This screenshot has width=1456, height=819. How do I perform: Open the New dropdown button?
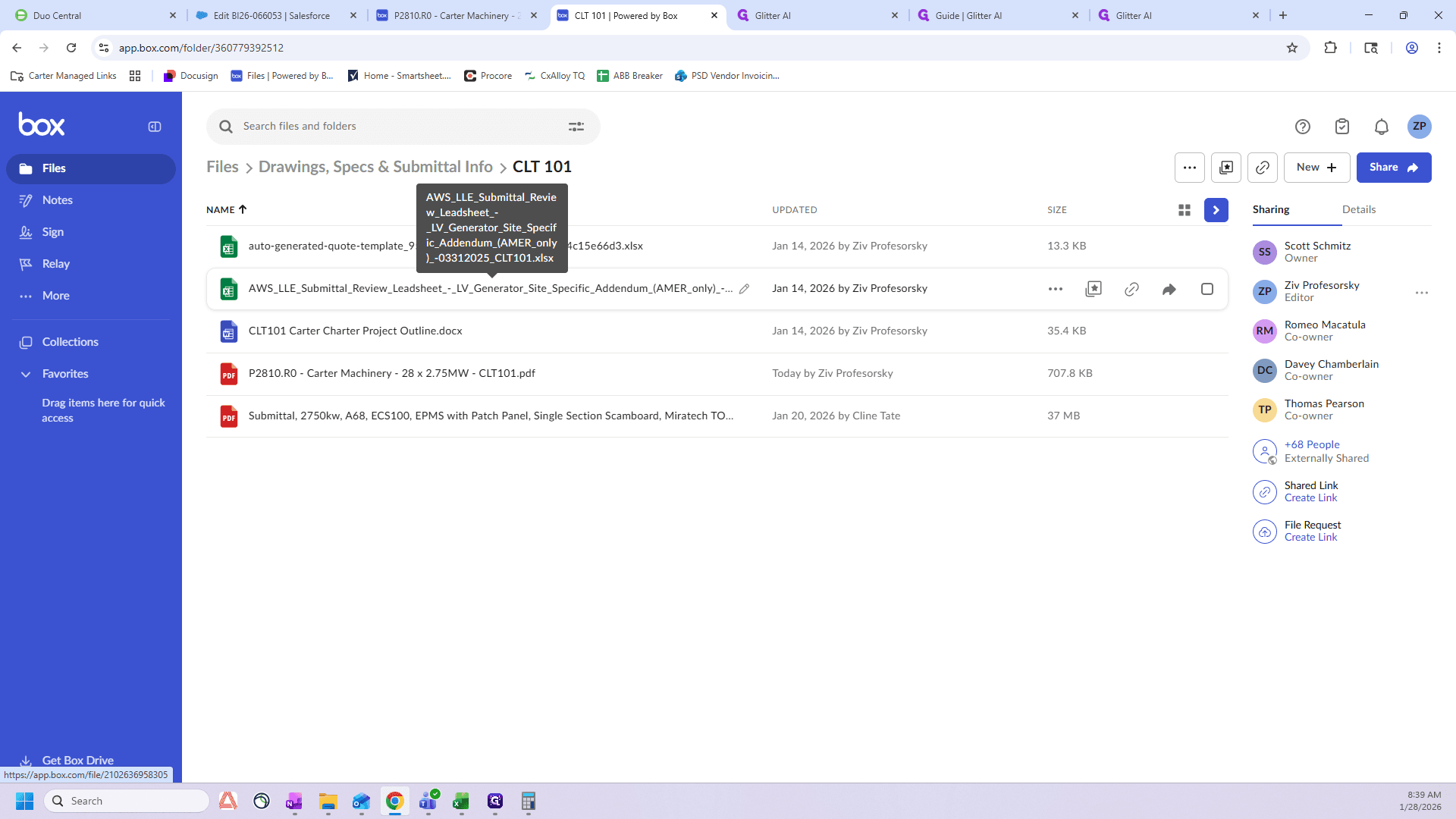(1317, 168)
